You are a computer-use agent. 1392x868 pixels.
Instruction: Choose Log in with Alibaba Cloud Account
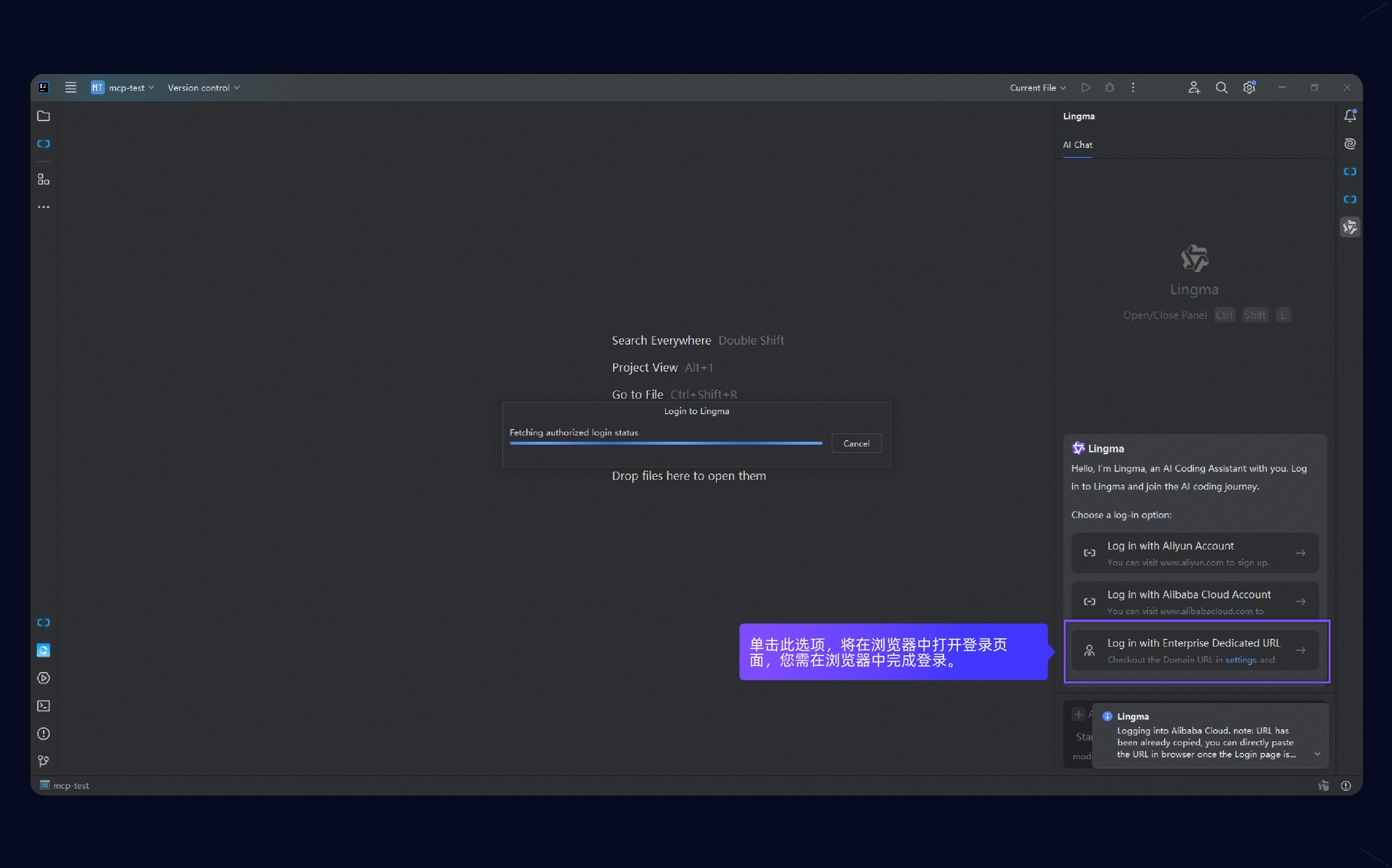point(1194,601)
